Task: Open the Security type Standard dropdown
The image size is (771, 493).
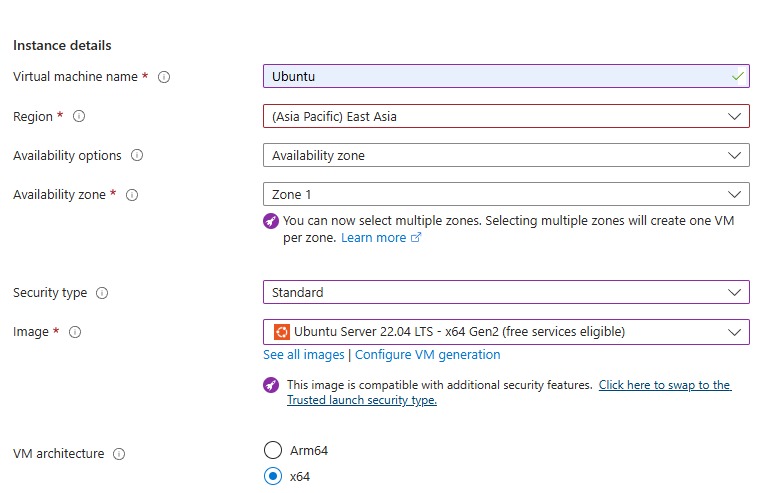Action: [x=506, y=292]
